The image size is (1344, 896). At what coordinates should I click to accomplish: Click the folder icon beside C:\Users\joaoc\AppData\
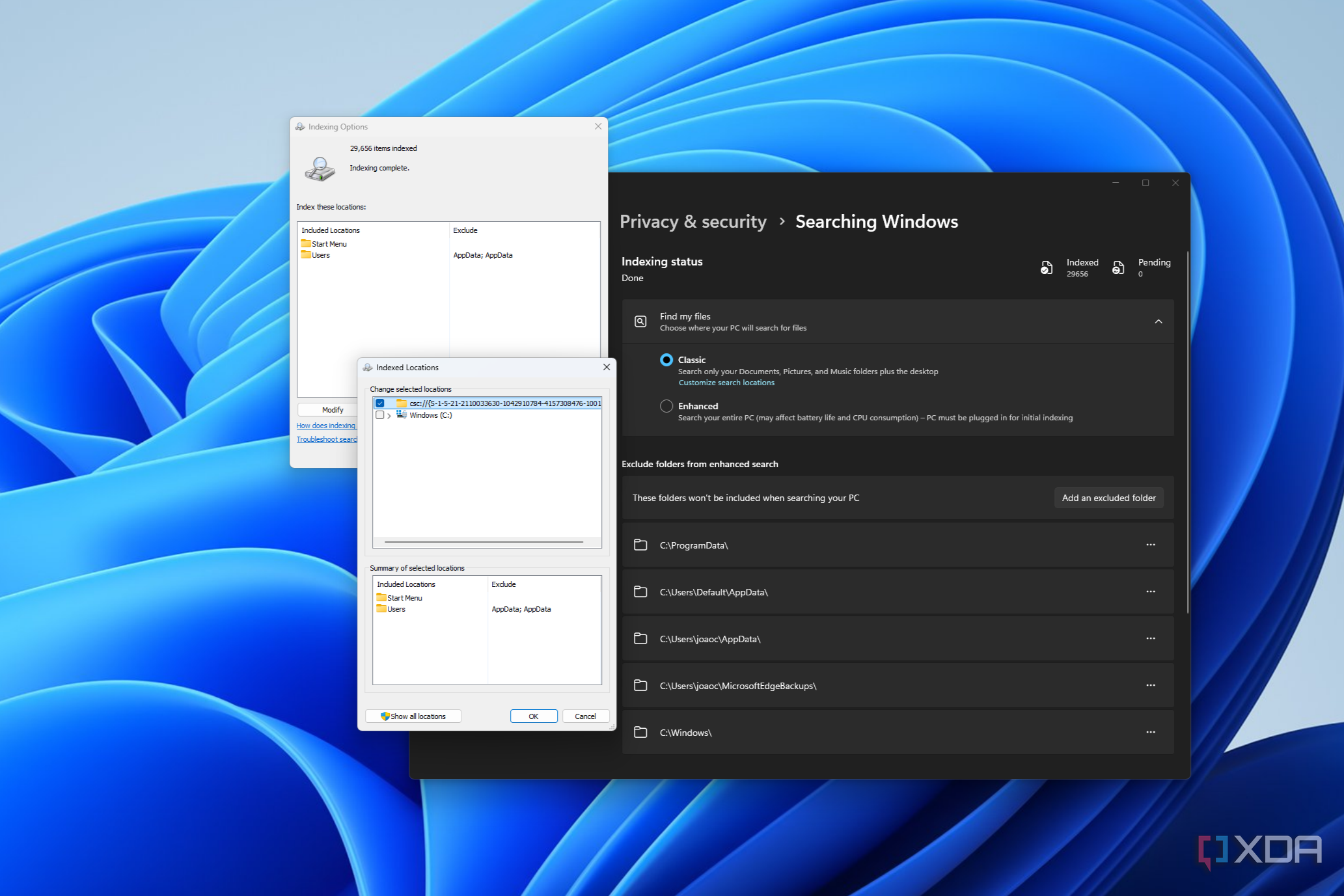[x=640, y=638]
